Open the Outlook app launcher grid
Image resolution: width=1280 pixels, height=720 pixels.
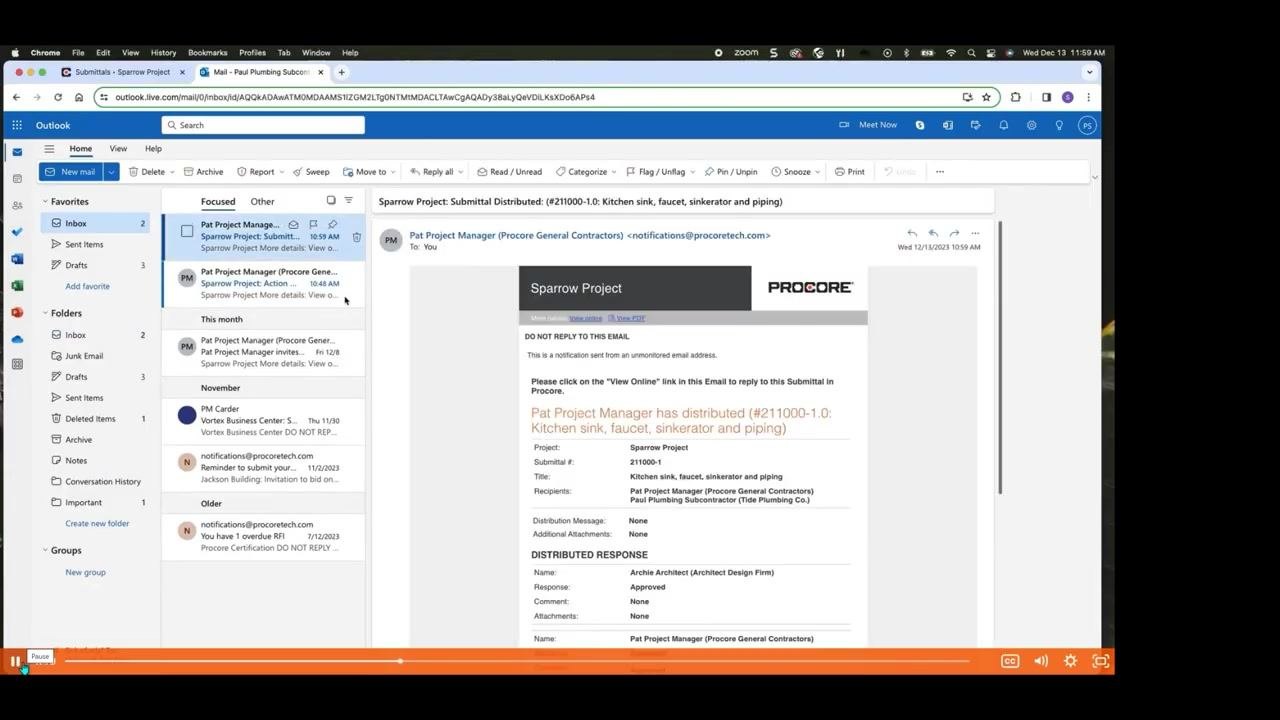pos(17,125)
